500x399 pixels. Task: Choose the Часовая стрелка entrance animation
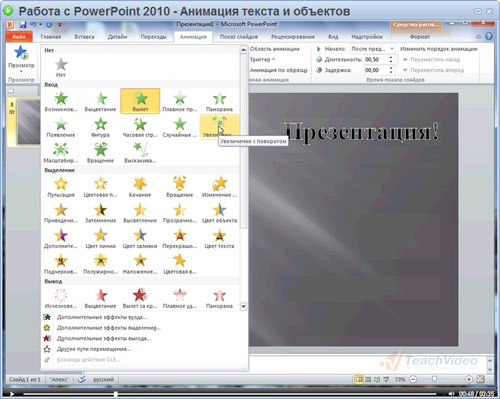(140, 127)
